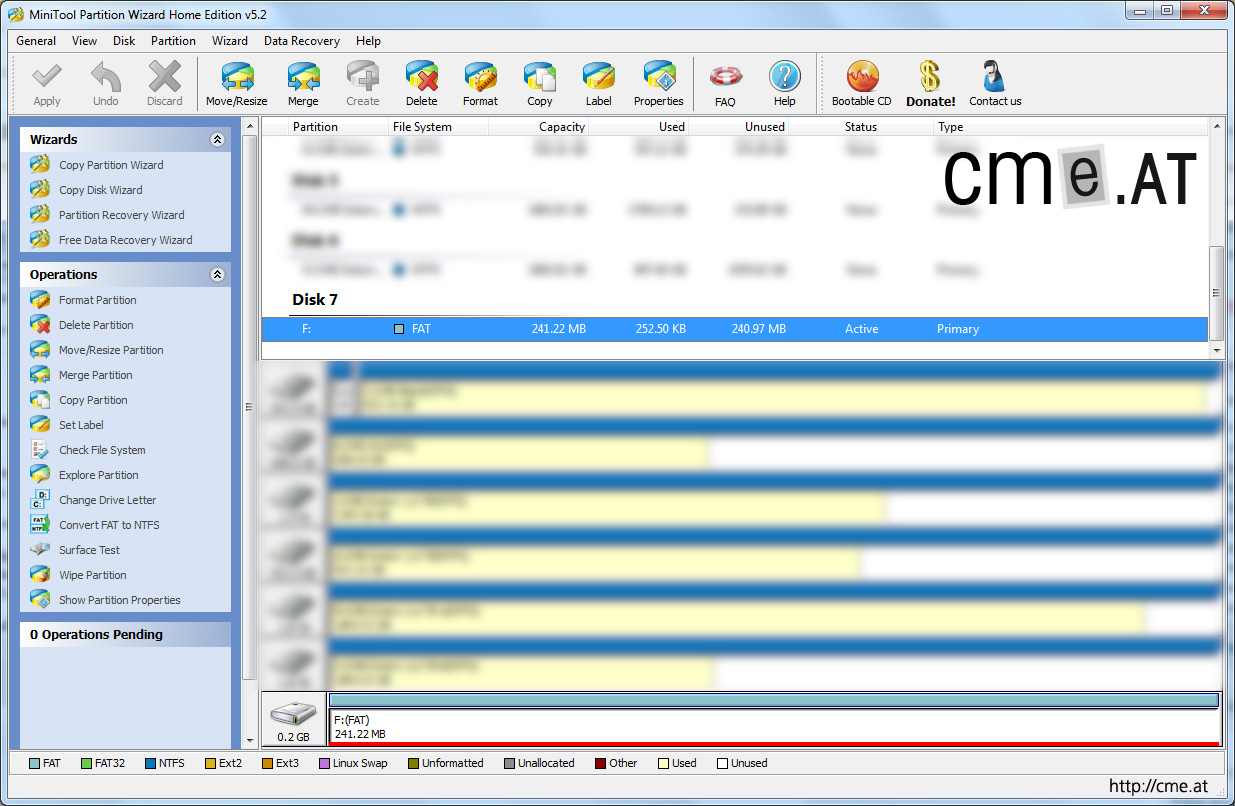Sort by the Used column header
1235x806 pixels.
[x=639, y=127]
